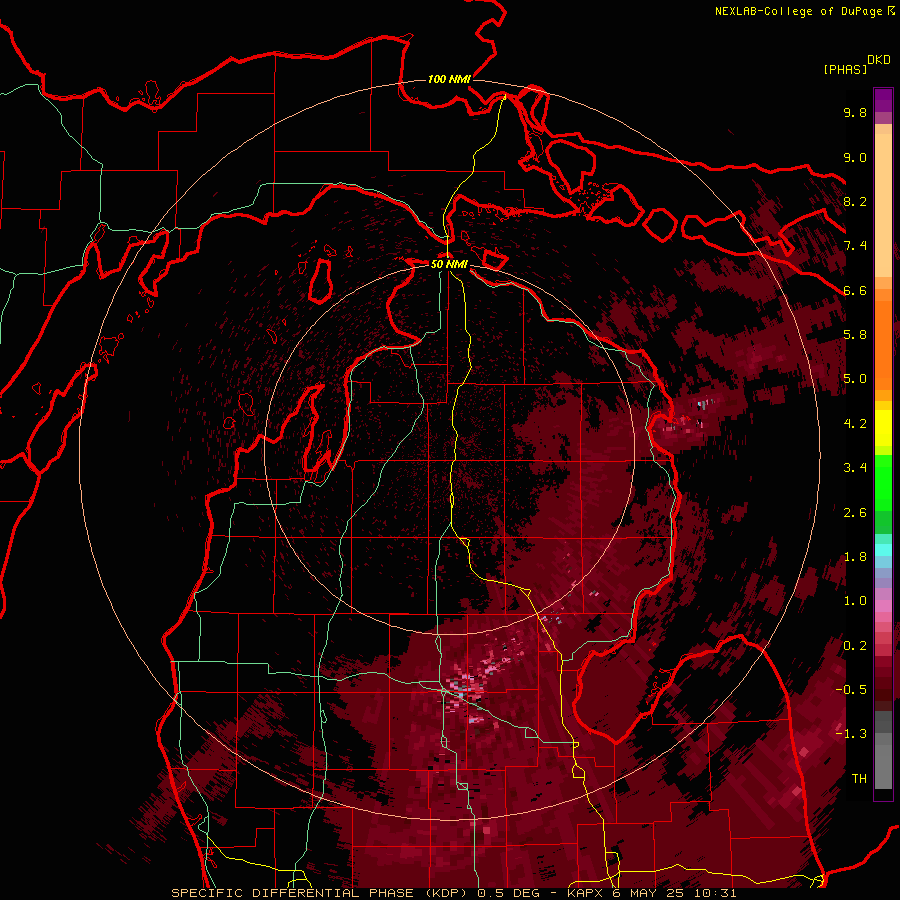Click the 1.8 scale value

[855, 557]
